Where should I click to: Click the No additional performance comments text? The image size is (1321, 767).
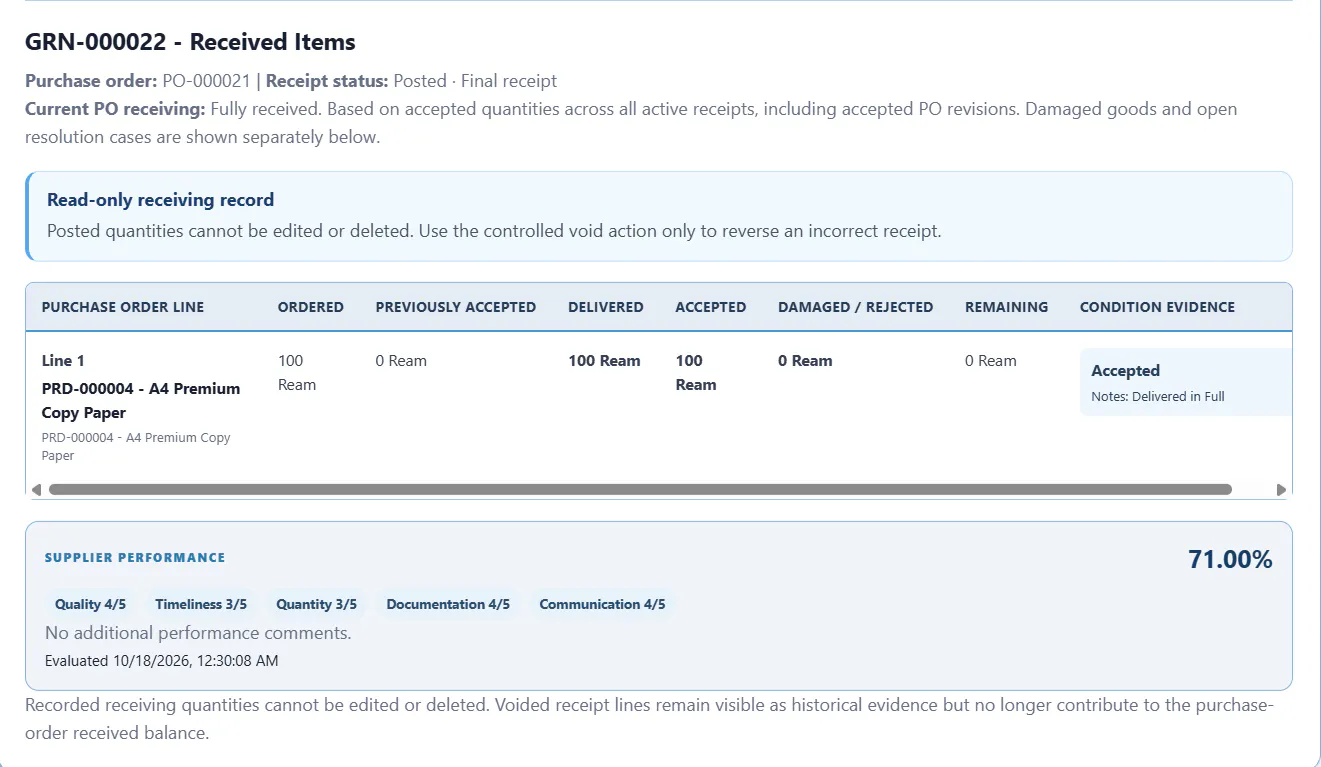coord(198,633)
